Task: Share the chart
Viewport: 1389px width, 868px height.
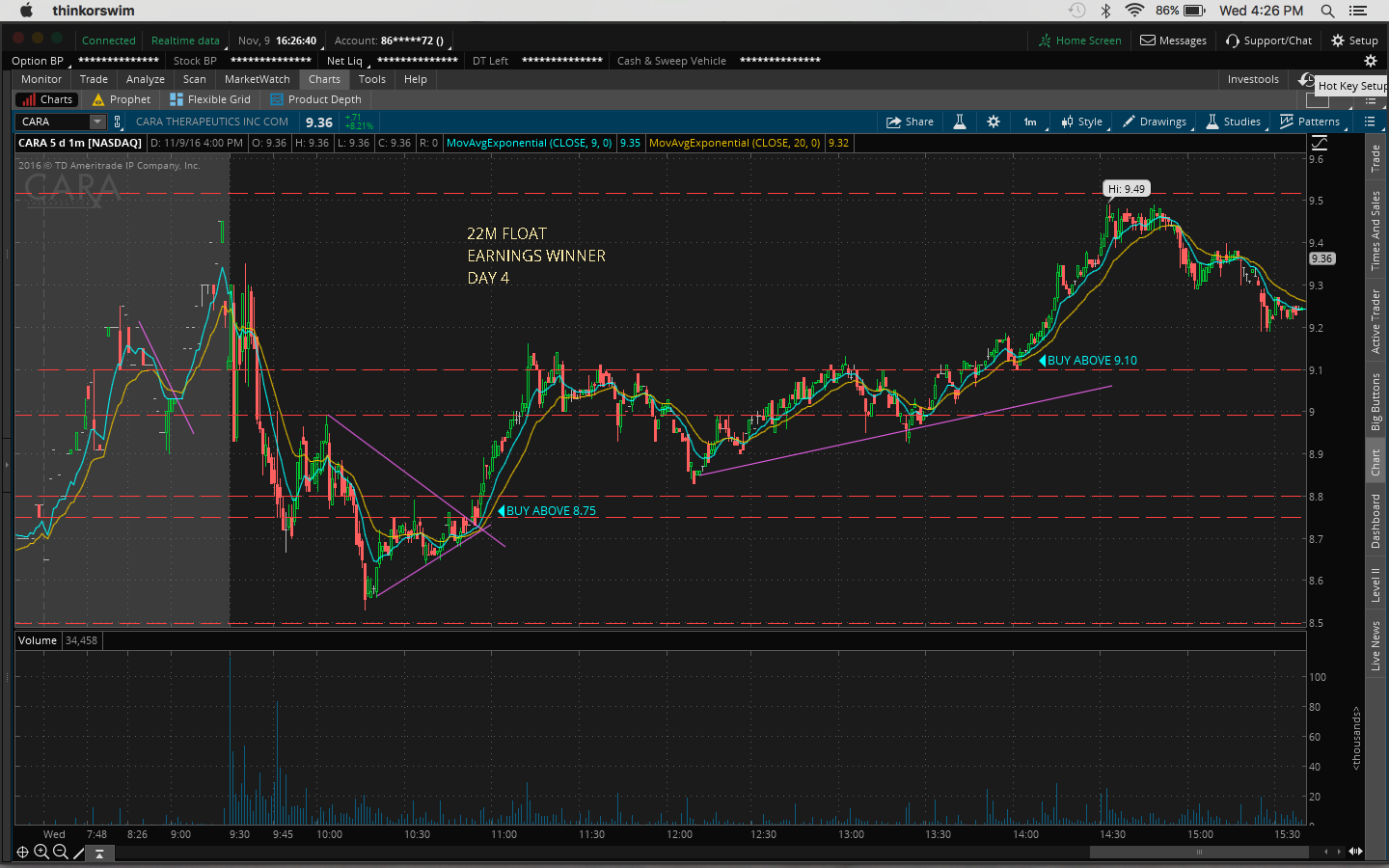Action: point(910,122)
